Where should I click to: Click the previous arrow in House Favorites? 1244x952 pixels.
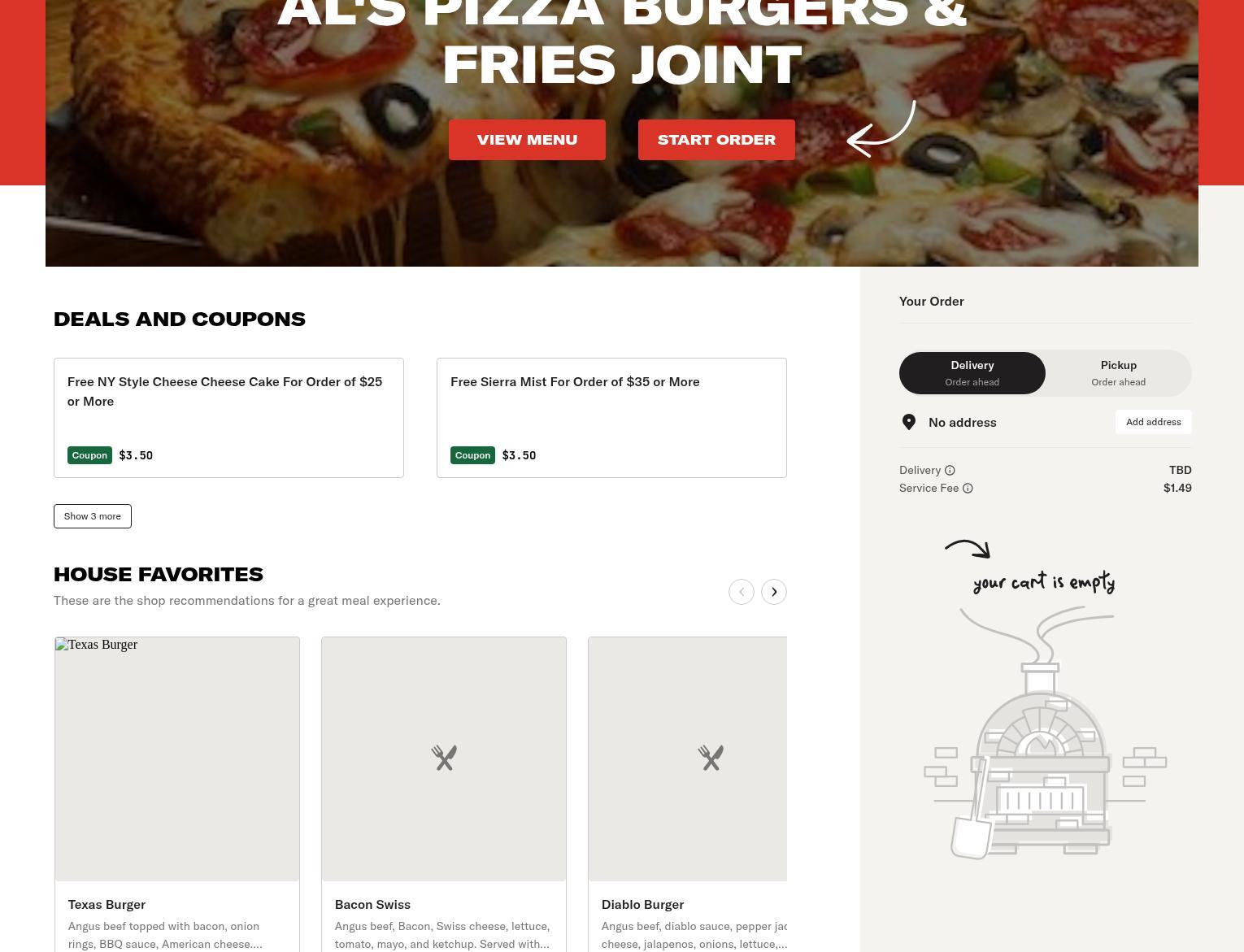(742, 592)
